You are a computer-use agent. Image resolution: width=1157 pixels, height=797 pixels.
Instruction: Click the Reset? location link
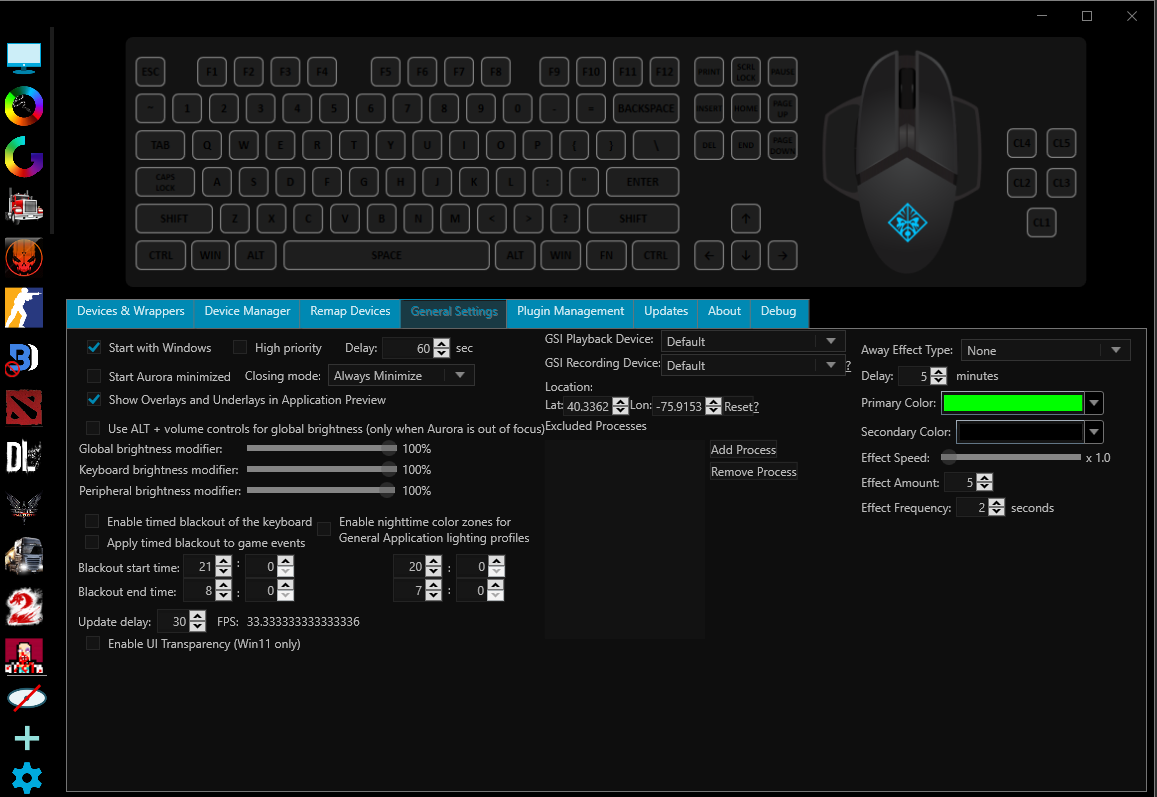click(x=741, y=407)
